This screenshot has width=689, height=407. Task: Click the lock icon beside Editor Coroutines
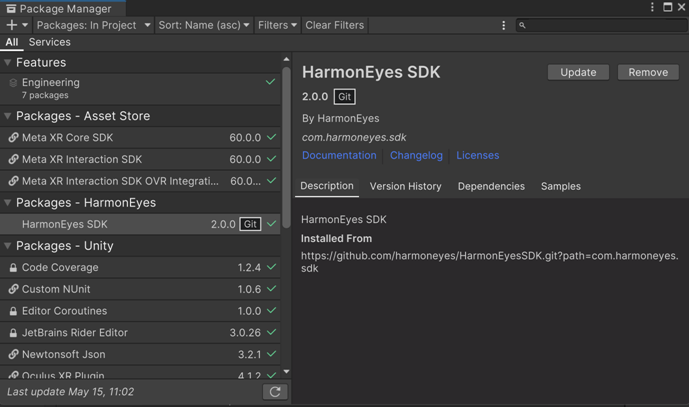[13, 311]
